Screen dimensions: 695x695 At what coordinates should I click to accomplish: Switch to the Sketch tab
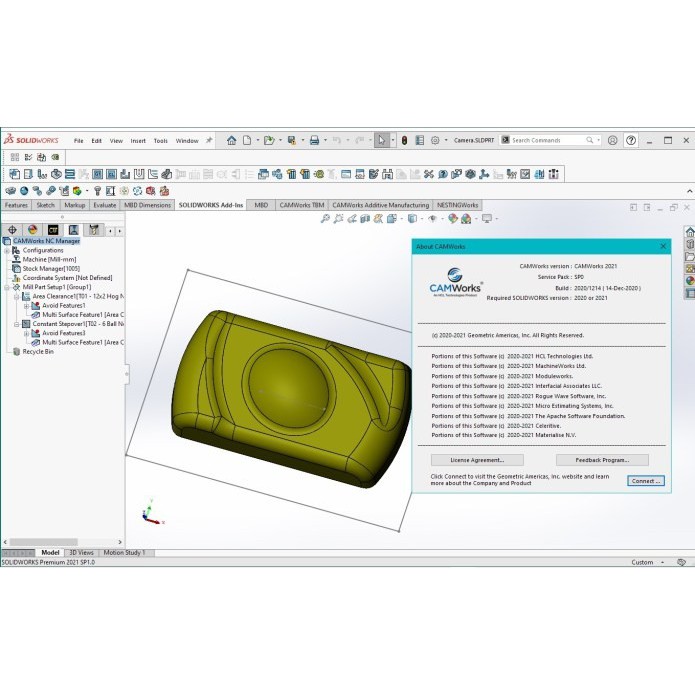(x=46, y=205)
